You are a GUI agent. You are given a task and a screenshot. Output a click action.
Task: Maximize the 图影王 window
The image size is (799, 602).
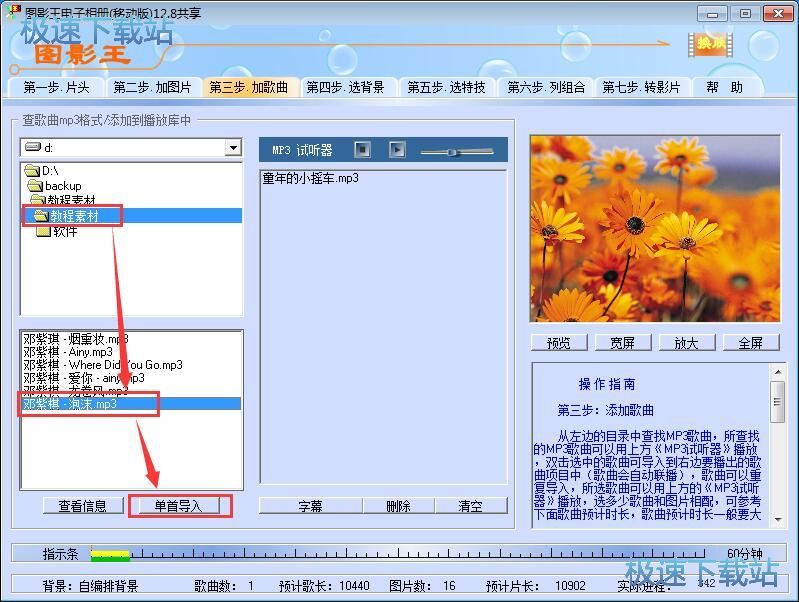click(745, 13)
